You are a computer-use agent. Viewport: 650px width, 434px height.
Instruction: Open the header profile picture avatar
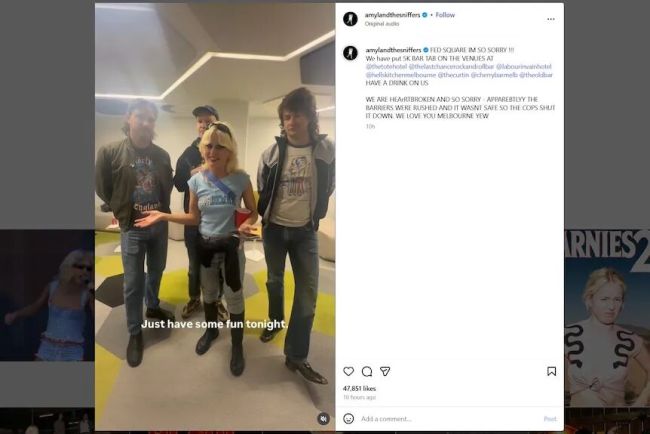click(350, 19)
